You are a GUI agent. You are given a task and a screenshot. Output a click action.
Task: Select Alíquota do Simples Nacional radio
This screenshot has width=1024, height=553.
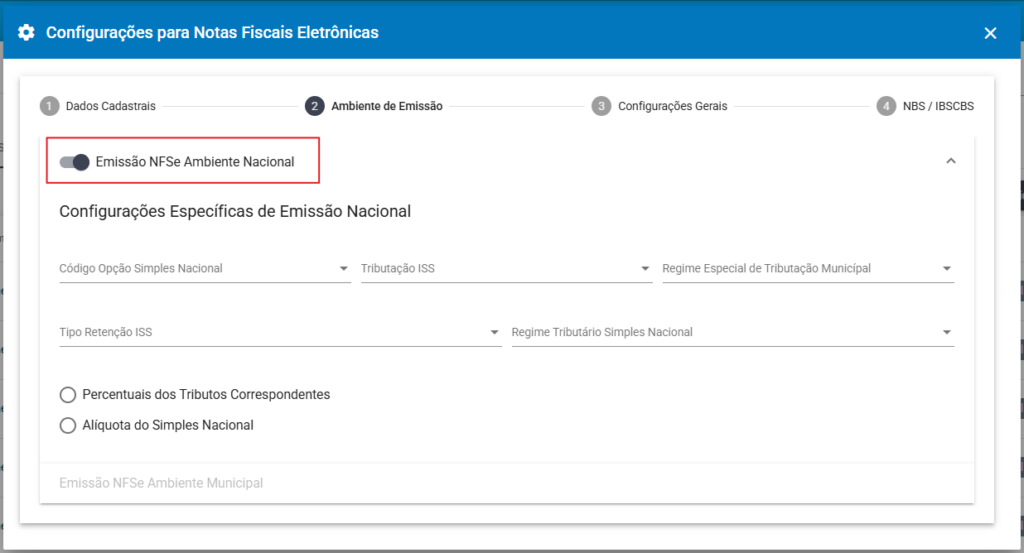point(68,425)
